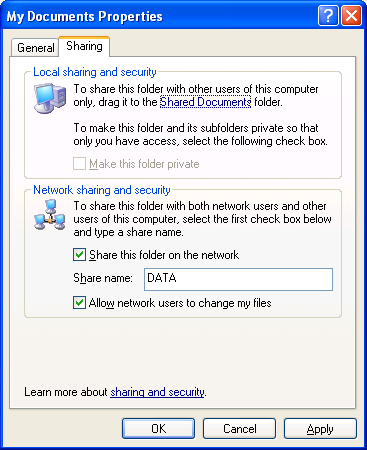Viewport: 367px width, 450px height.
Task: Disable Allow network users to change my files
Action: click(79, 303)
